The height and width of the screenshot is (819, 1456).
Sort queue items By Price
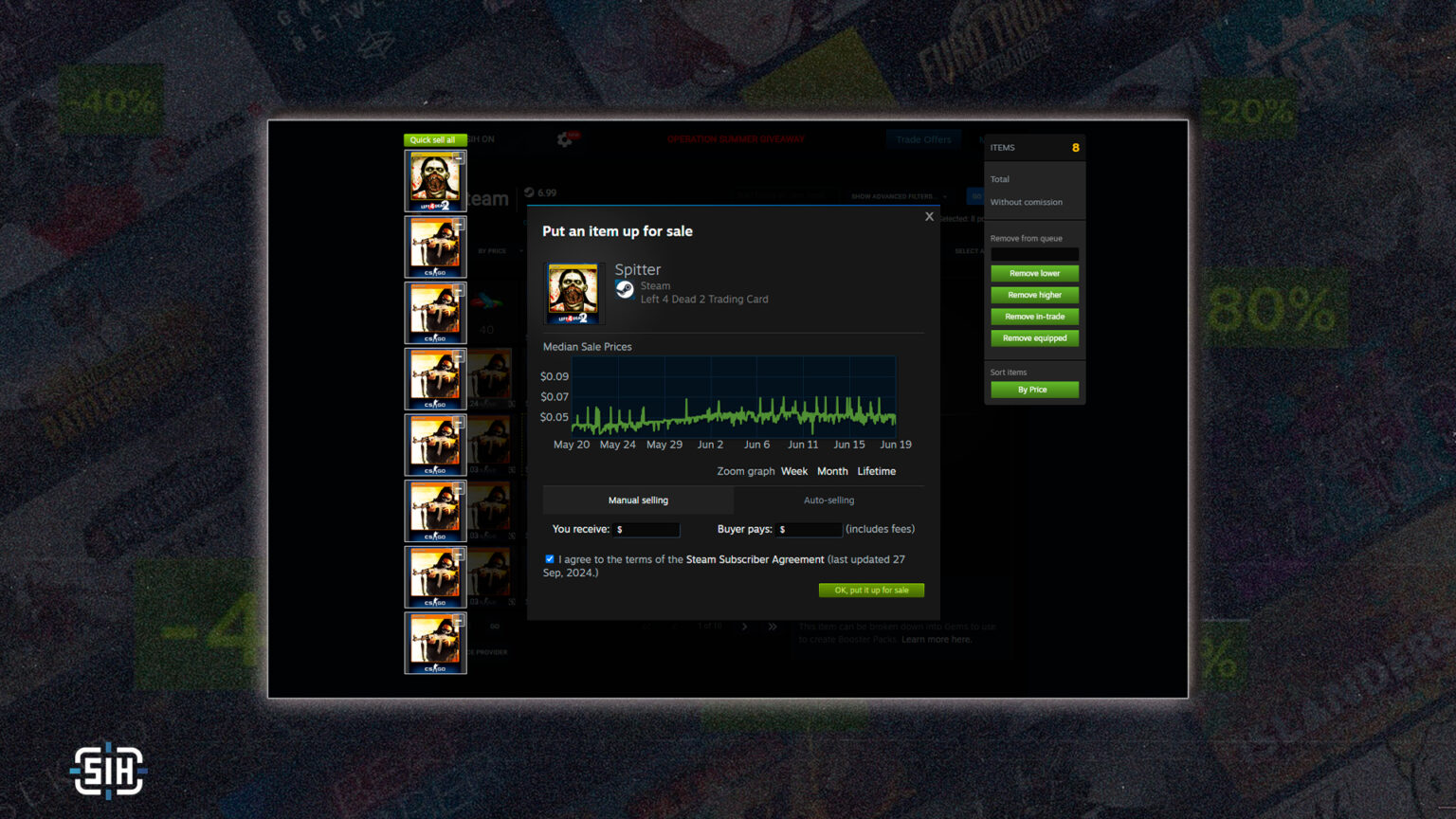click(1034, 390)
